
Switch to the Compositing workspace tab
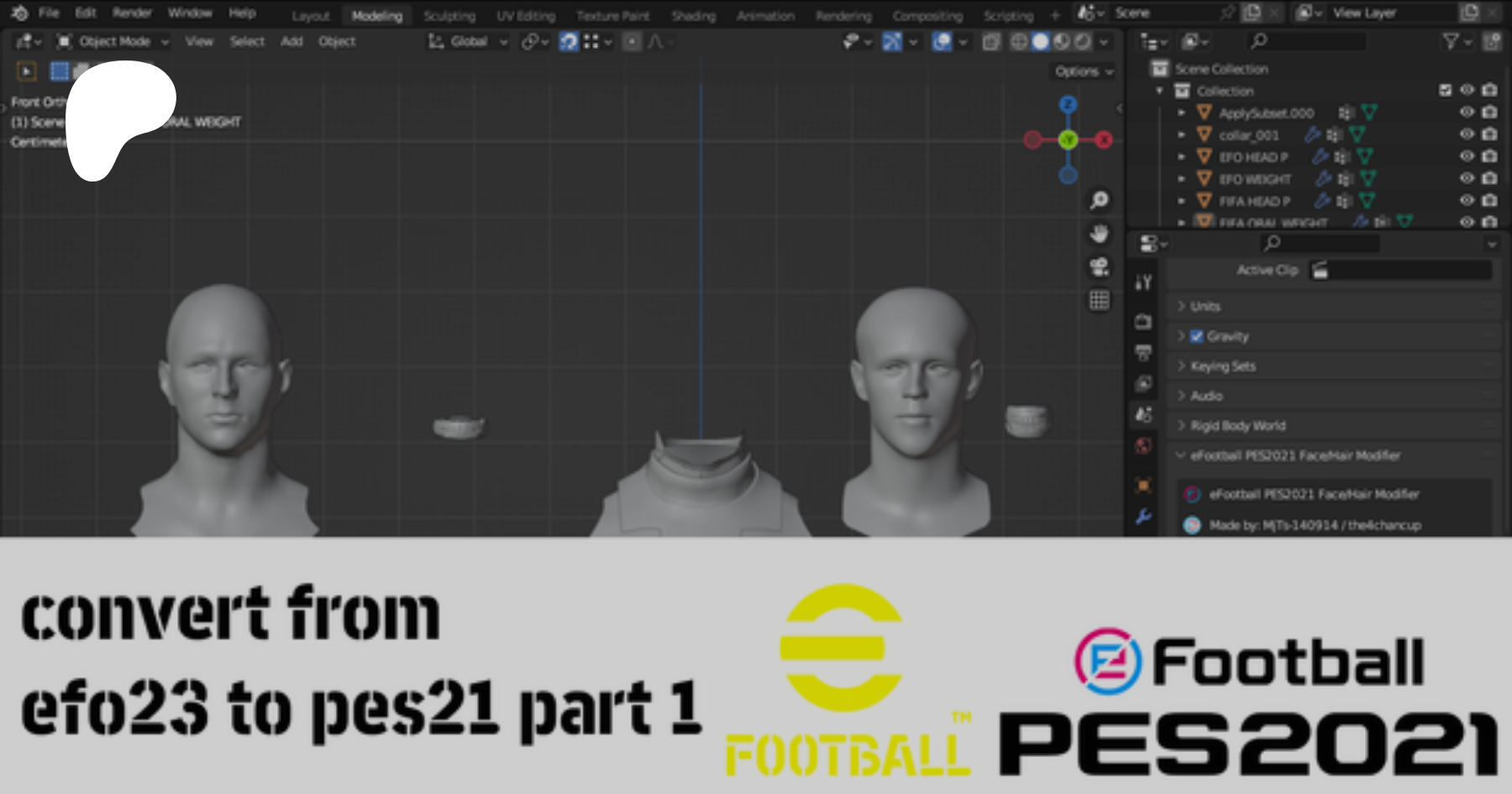point(927,16)
